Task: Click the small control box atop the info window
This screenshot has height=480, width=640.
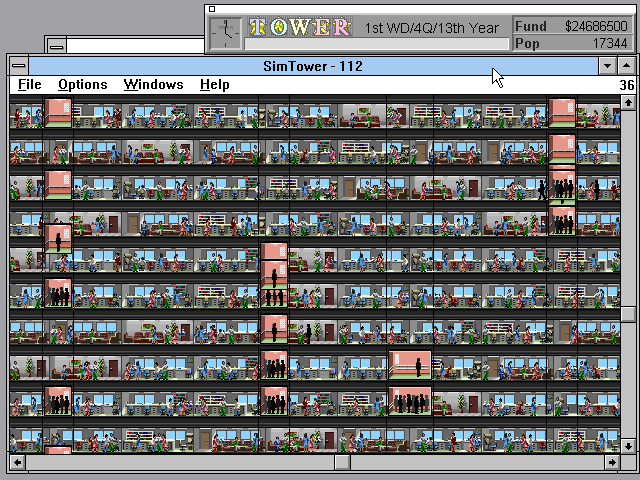Action: pos(212,9)
